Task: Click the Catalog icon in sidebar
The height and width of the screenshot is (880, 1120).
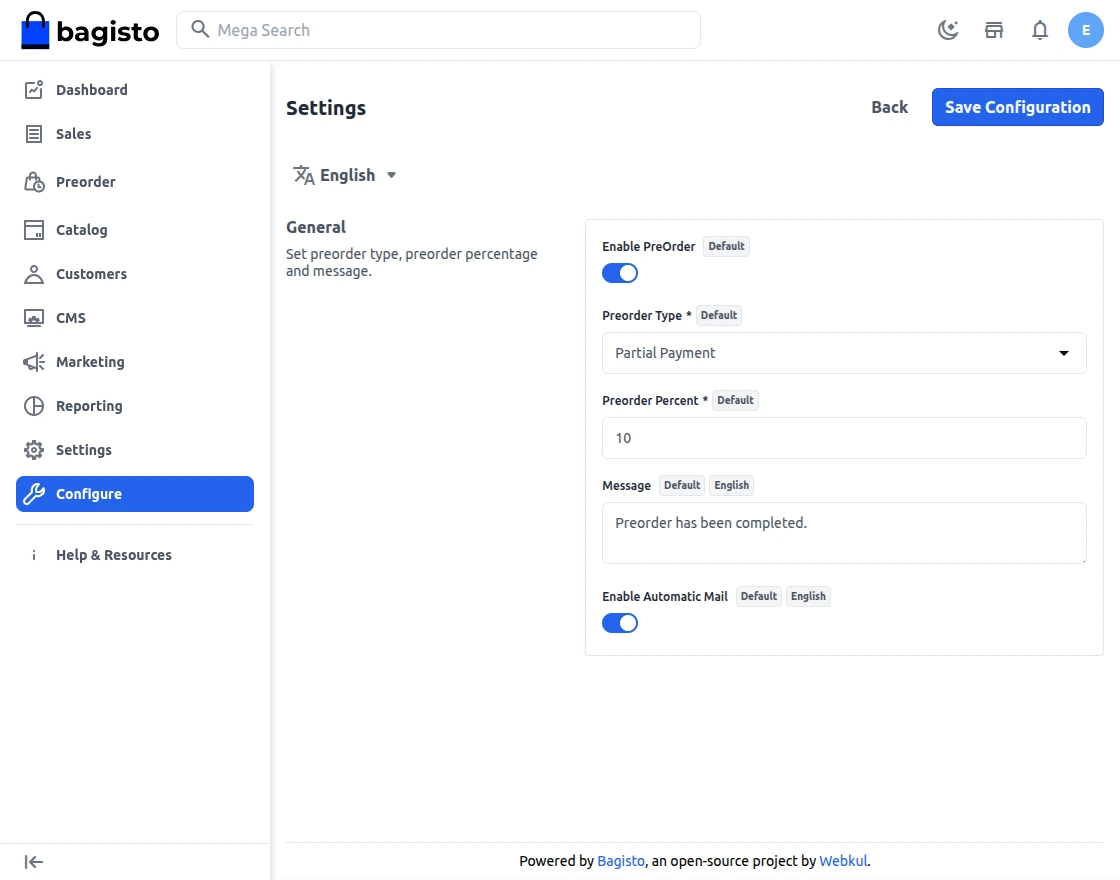Action: click(34, 229)
